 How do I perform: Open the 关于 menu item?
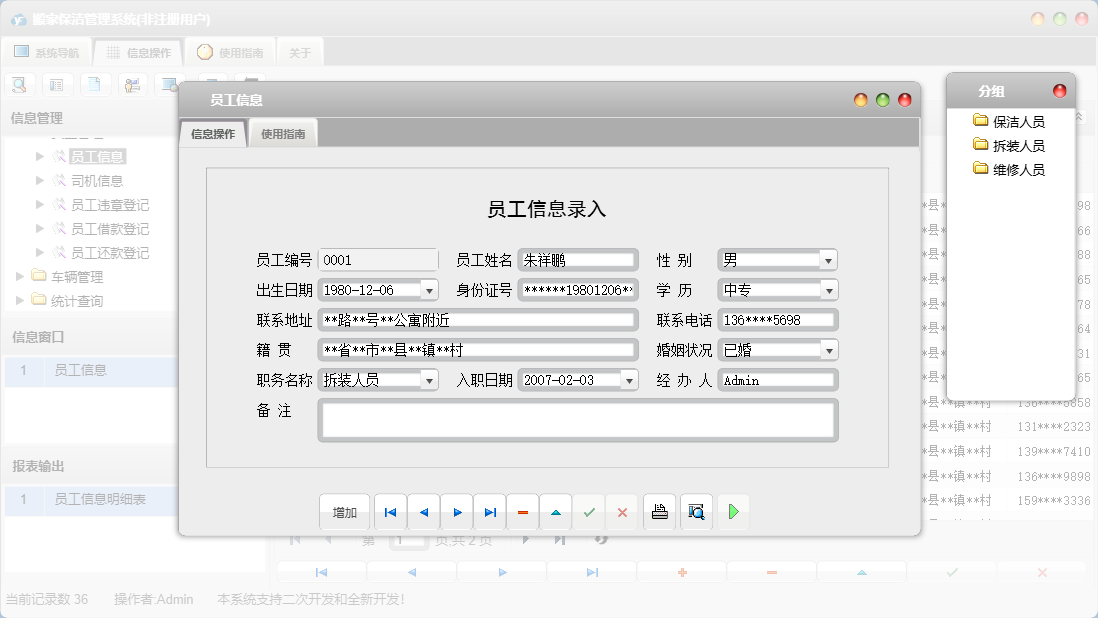pos(299,51)
